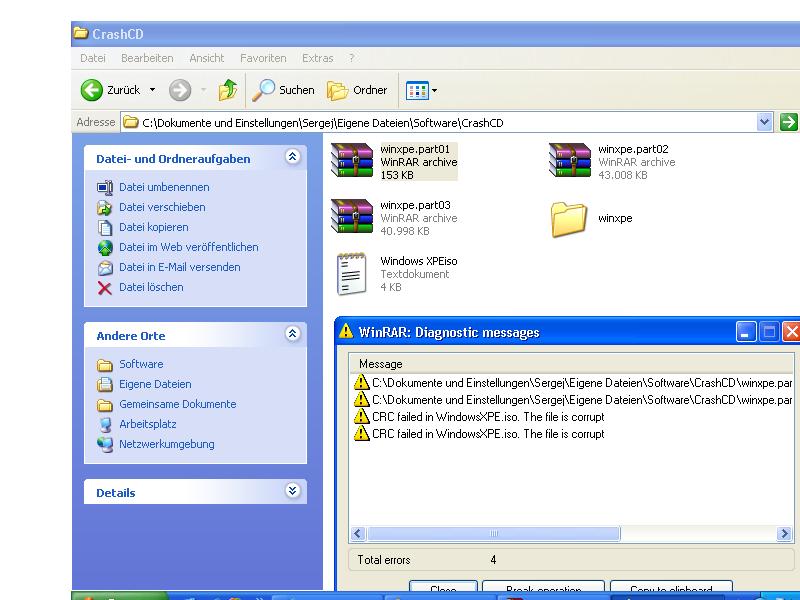The width and height of the screenshot is (800, 600).
Task: Select the Windows XPEiso text document icon
Action: [x=352, y=273]
